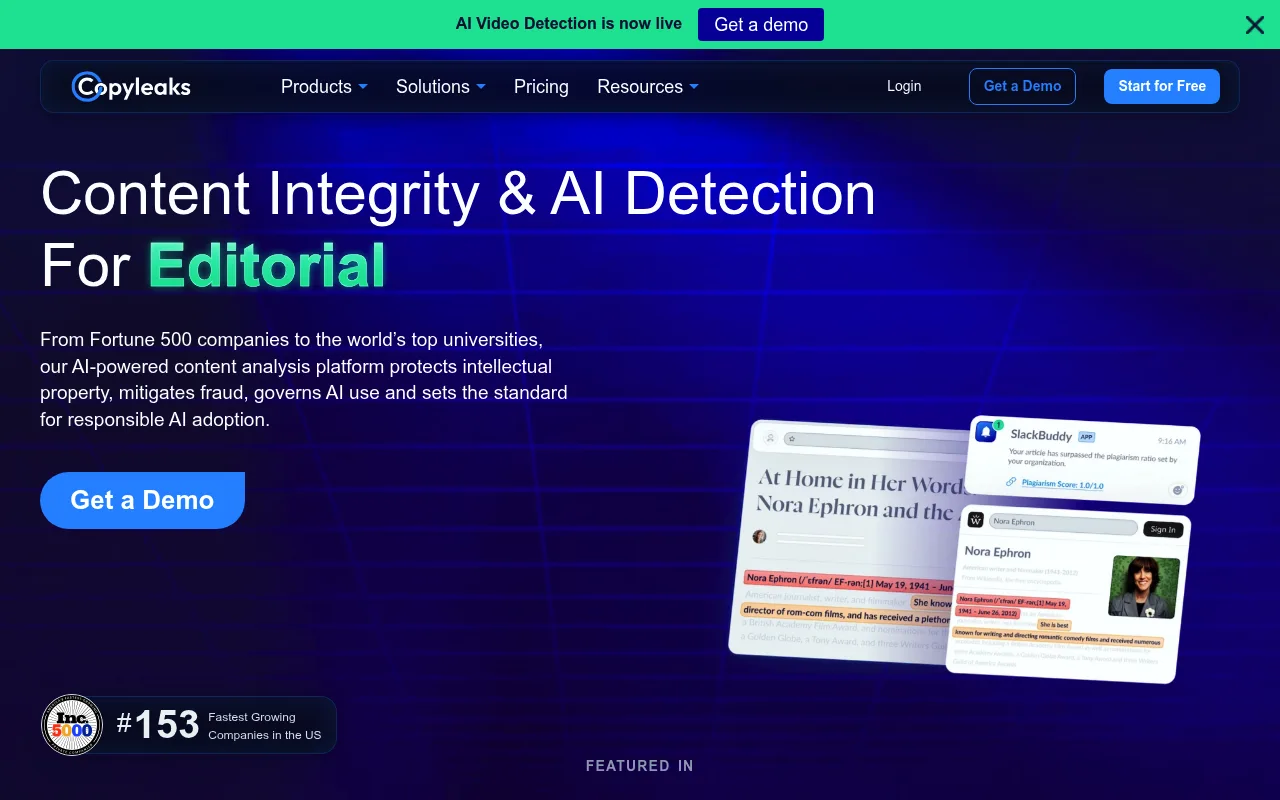Click the "#153" ranking number
Viewport: 1280px width, 800px height.
pos(158,725)
